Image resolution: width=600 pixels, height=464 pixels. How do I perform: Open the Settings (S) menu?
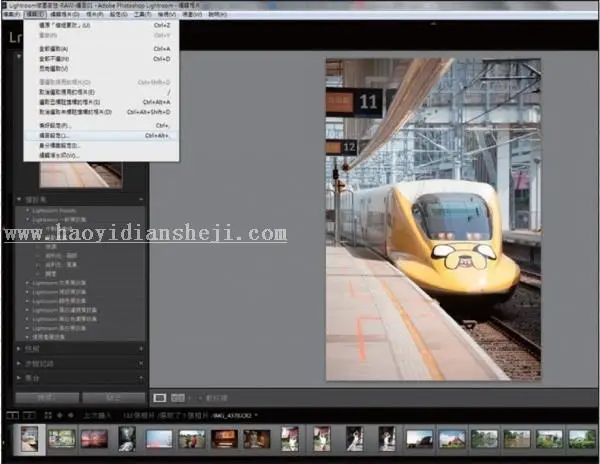pyautogui.click(x=119, y=14)
